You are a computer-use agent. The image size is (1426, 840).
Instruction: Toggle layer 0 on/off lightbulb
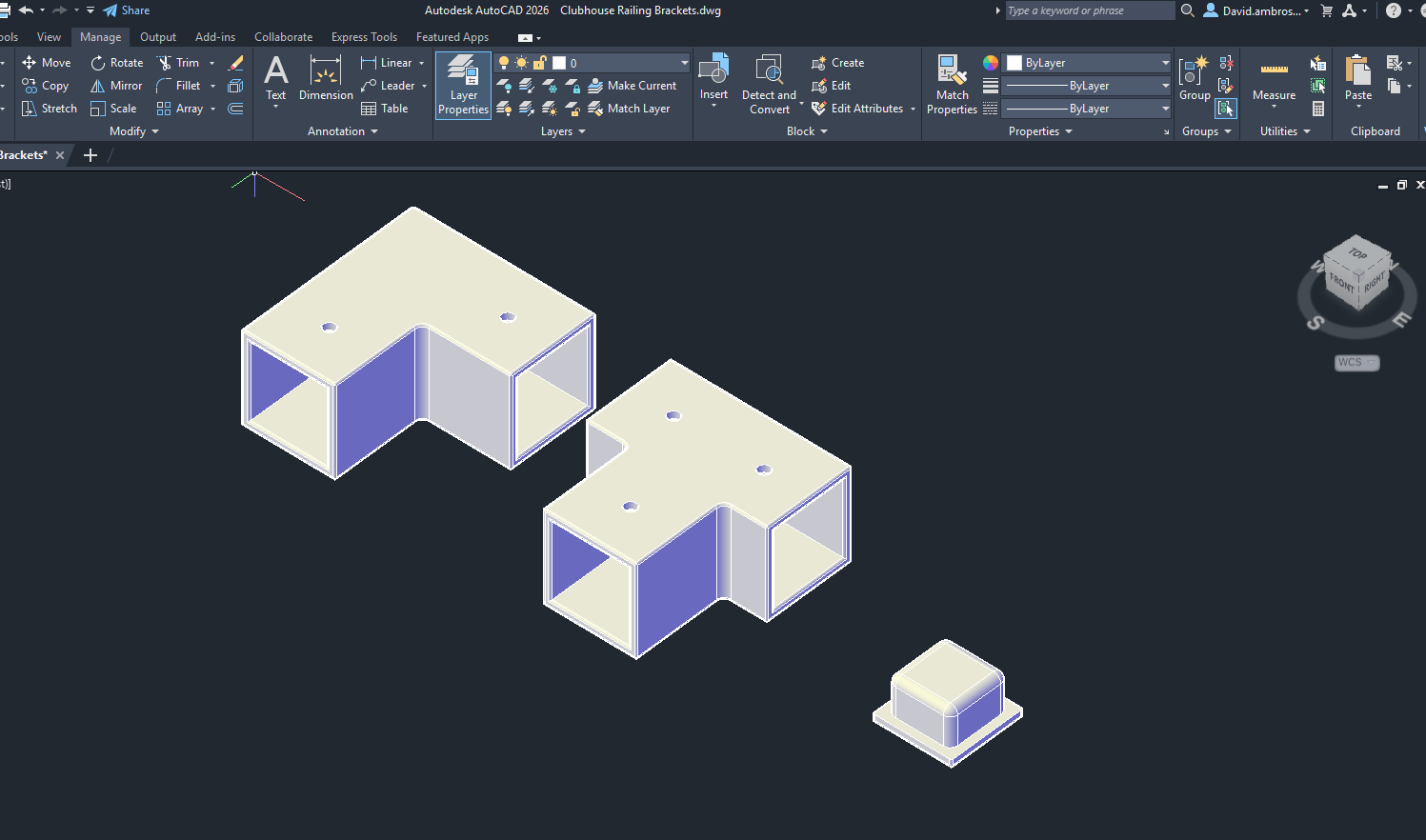pos(504,63)
